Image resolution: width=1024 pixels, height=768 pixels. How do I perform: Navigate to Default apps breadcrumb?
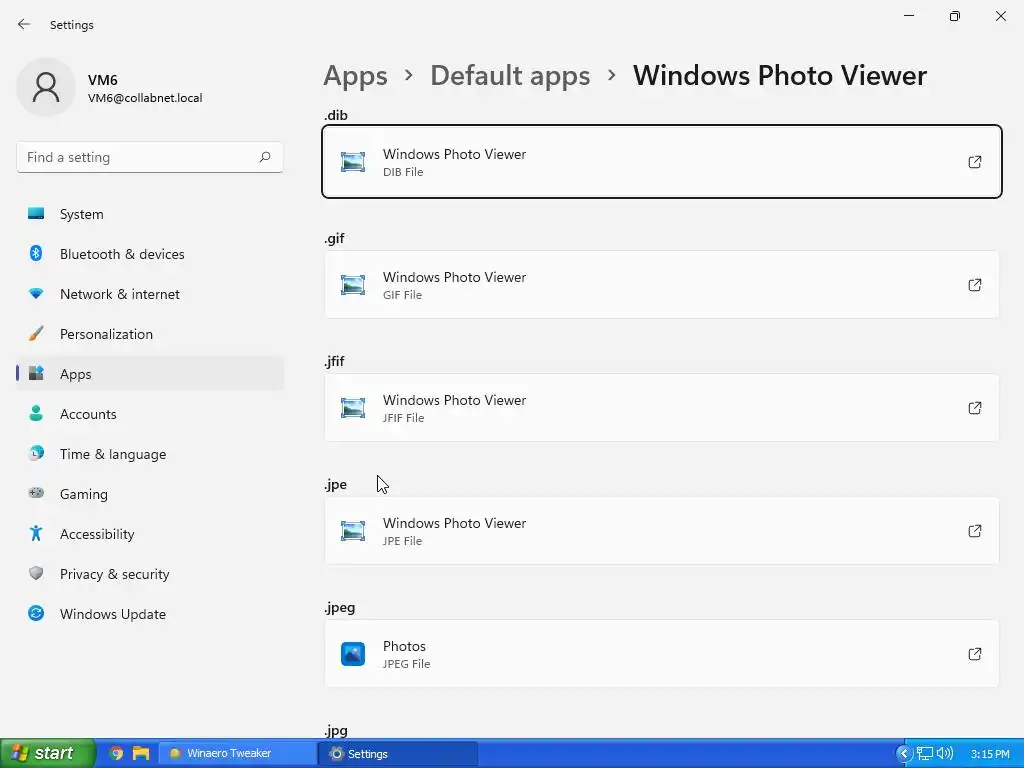click(510, 75)
